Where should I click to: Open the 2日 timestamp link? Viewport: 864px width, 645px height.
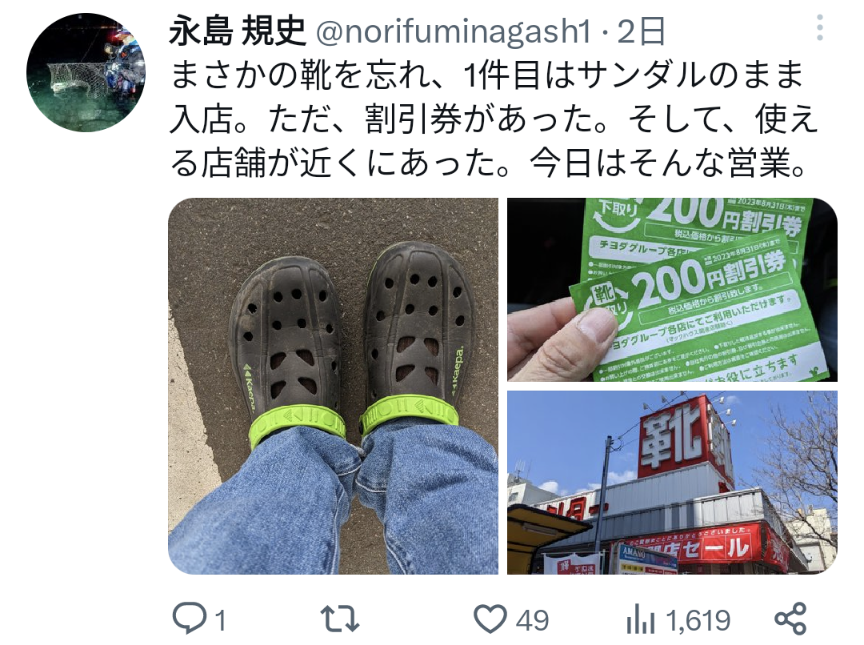pyautogui.click(x=641, y=31)
